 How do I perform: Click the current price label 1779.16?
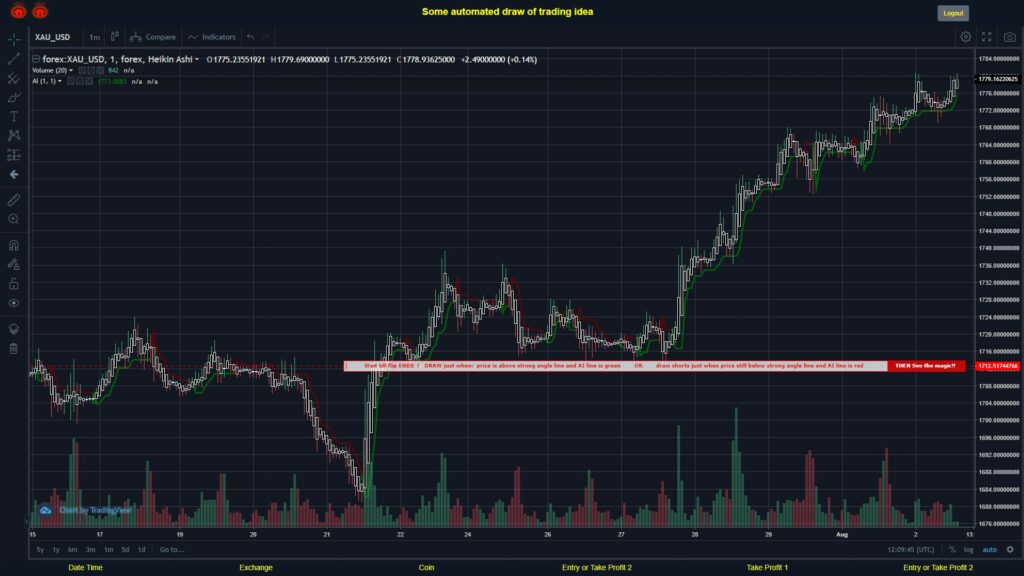coord(997,79)
